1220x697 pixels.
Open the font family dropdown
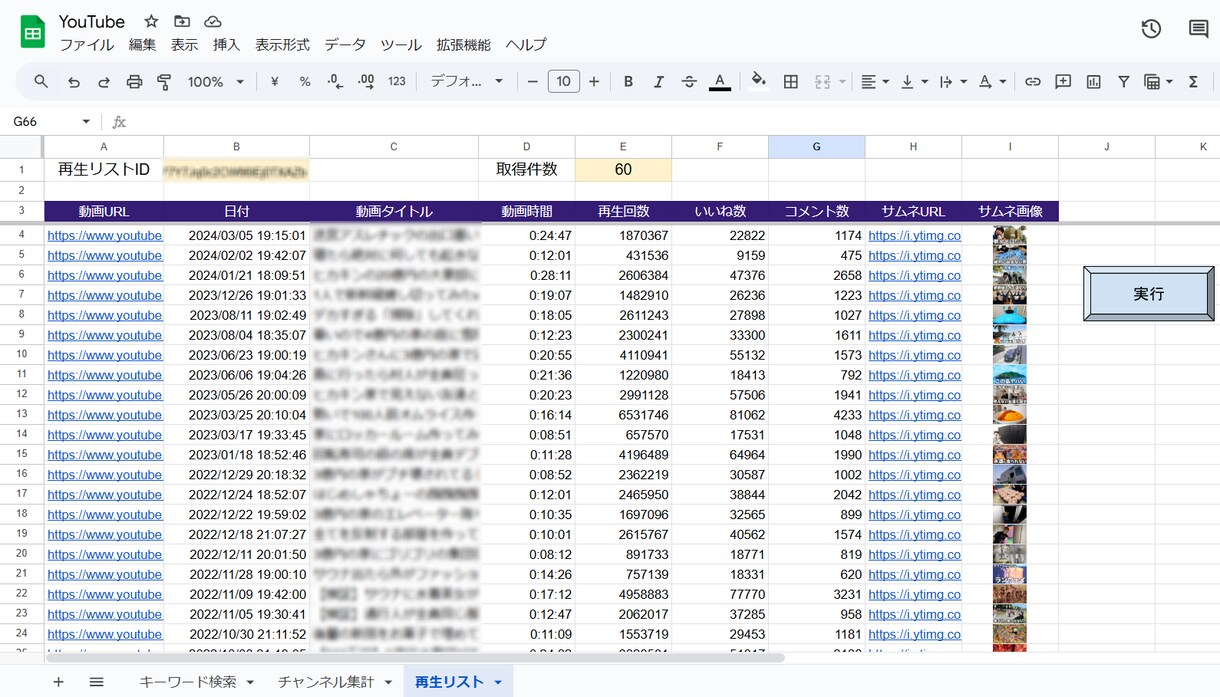click(x=467, y=82)
